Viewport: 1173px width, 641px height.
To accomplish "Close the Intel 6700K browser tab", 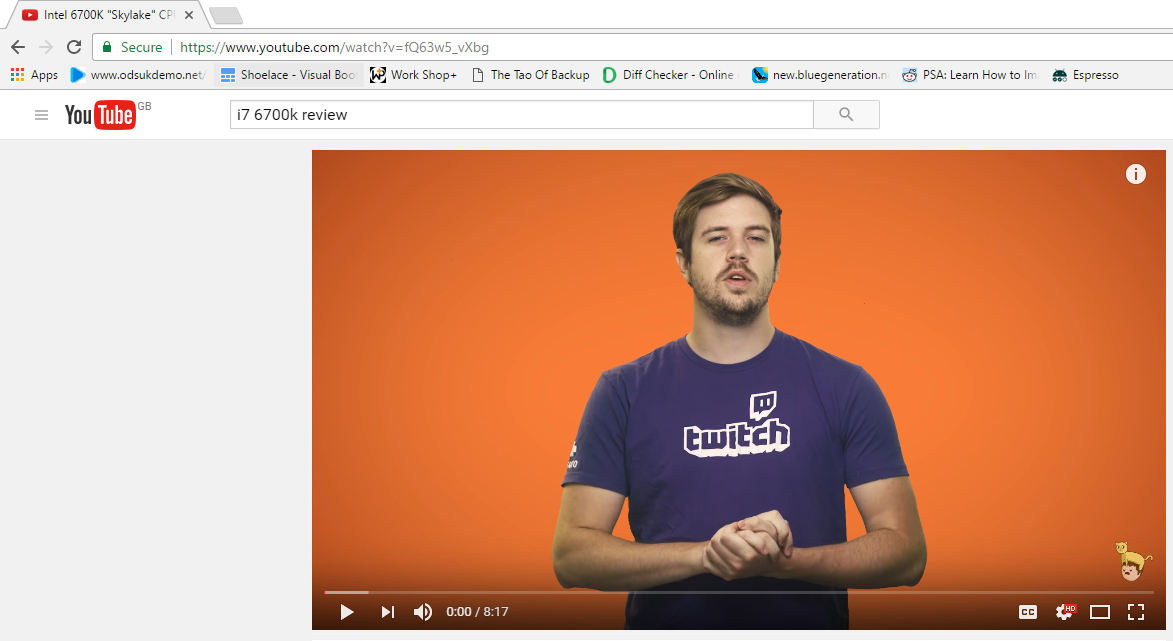I will tap(189, 15).
